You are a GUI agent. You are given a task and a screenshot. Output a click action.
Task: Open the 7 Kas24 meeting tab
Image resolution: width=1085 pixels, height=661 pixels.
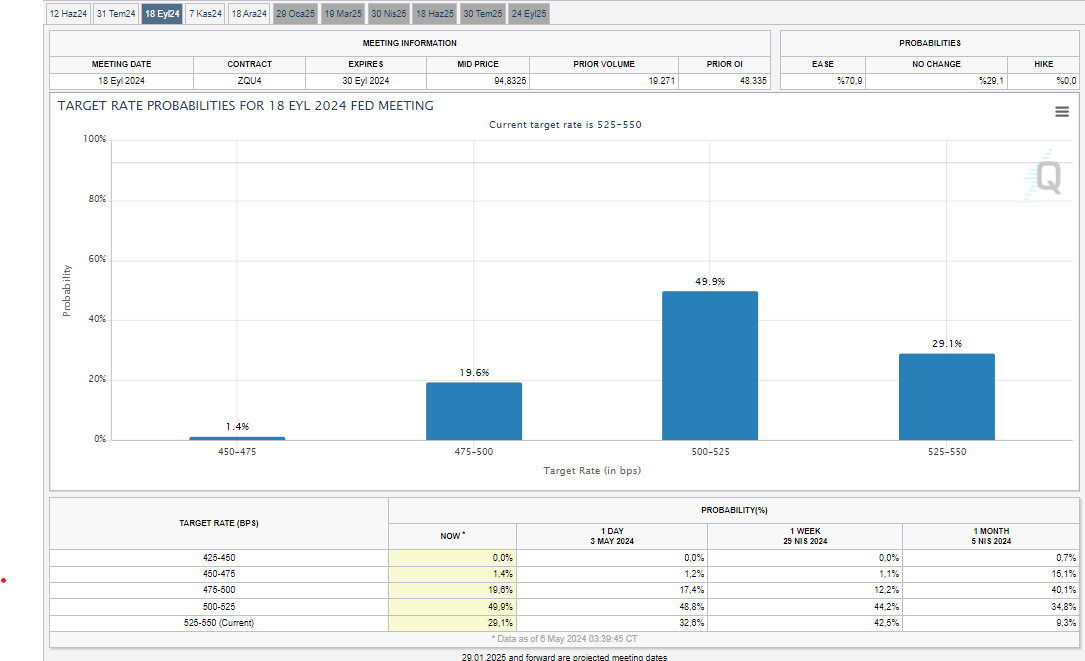205,14
